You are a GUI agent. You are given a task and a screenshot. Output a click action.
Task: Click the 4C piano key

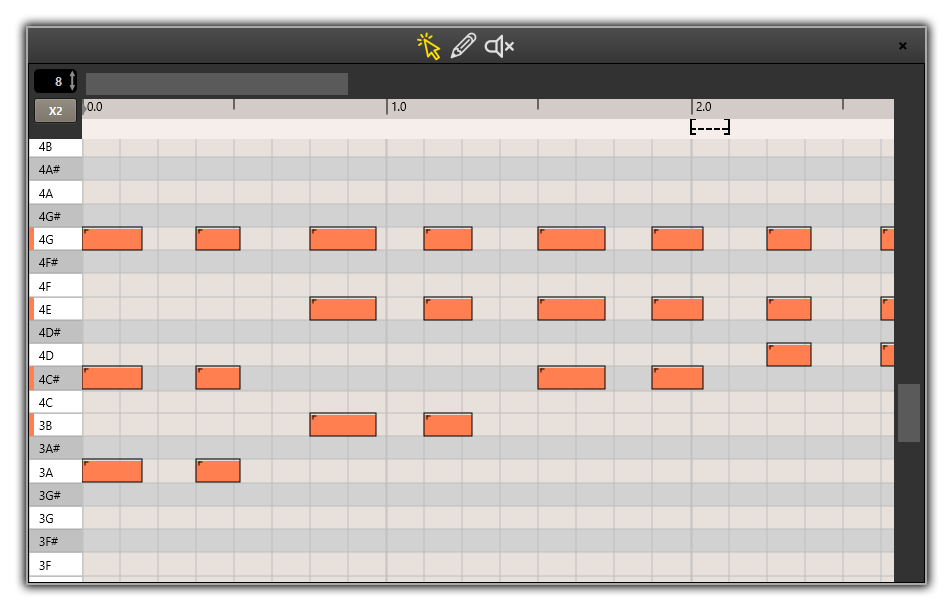click(56, 402)
